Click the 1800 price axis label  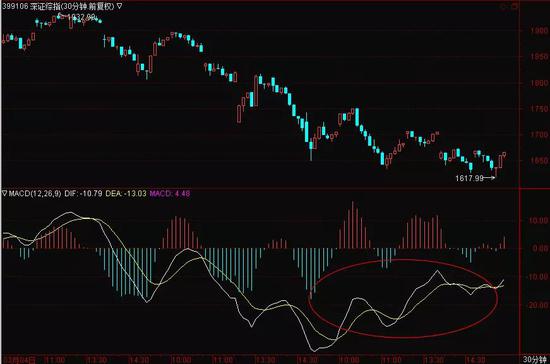(x=539, y=83)
